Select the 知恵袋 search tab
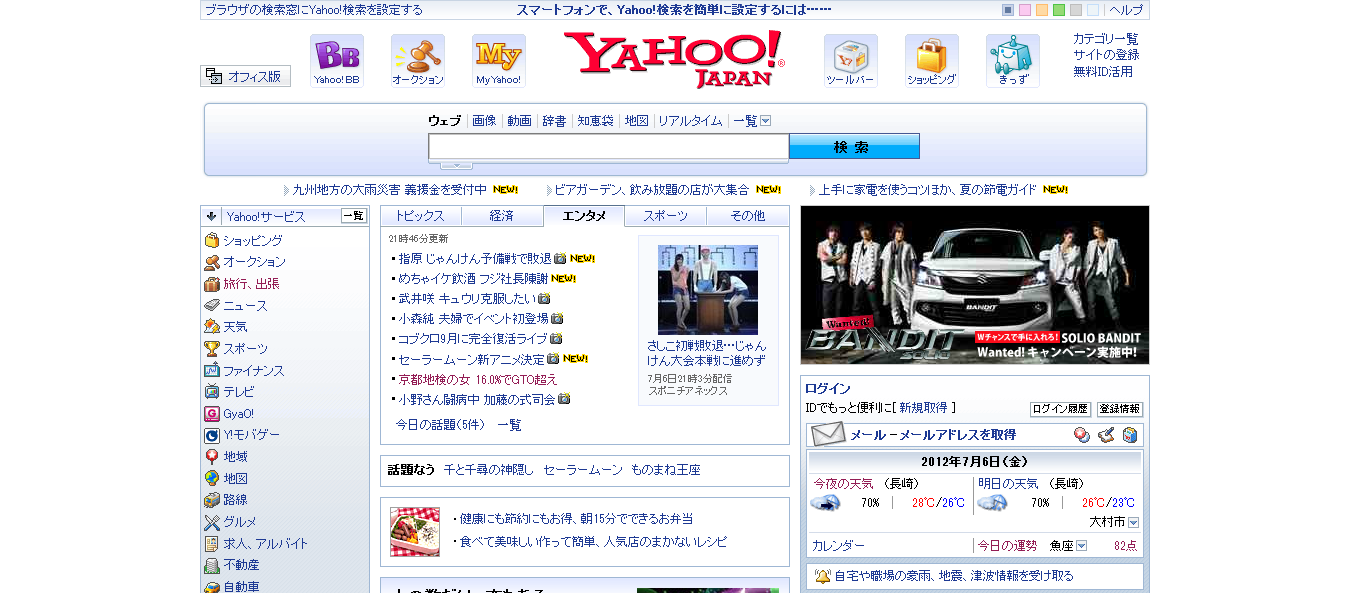1349x593 pixels. 595,121
